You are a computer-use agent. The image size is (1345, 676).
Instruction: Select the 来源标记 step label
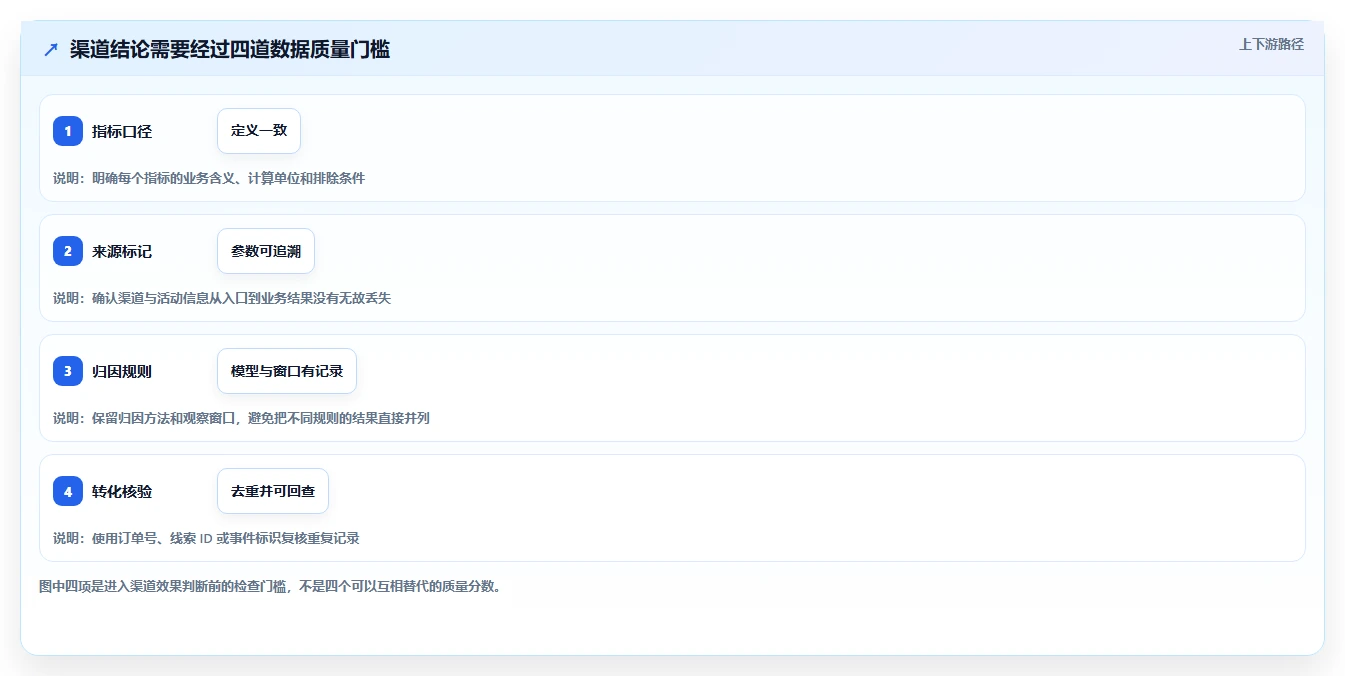(x=122, y=251)
